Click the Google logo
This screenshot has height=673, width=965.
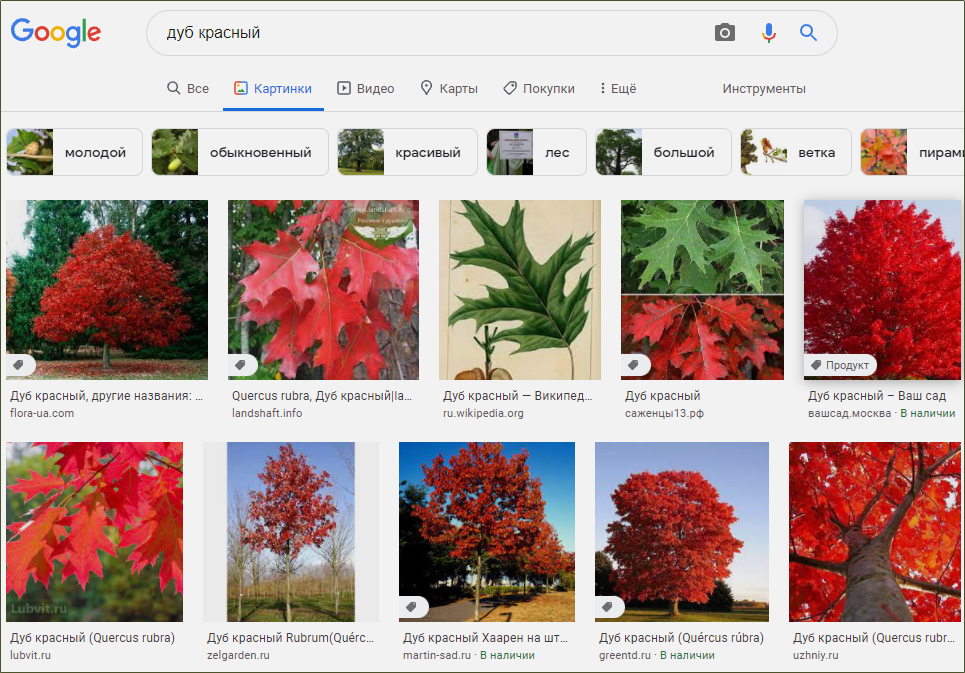tap(56, 32)
